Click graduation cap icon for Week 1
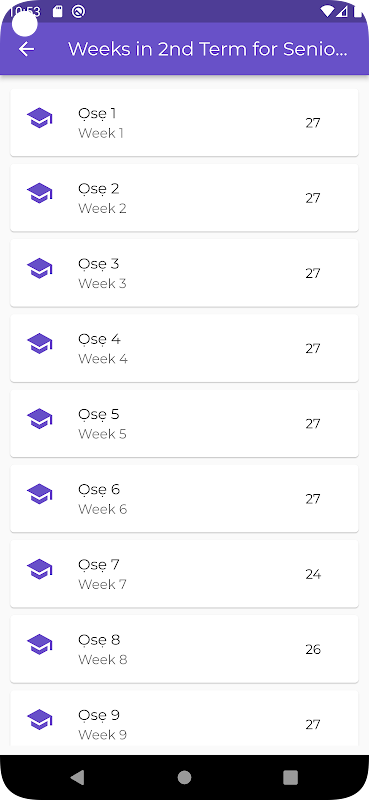 39,118
